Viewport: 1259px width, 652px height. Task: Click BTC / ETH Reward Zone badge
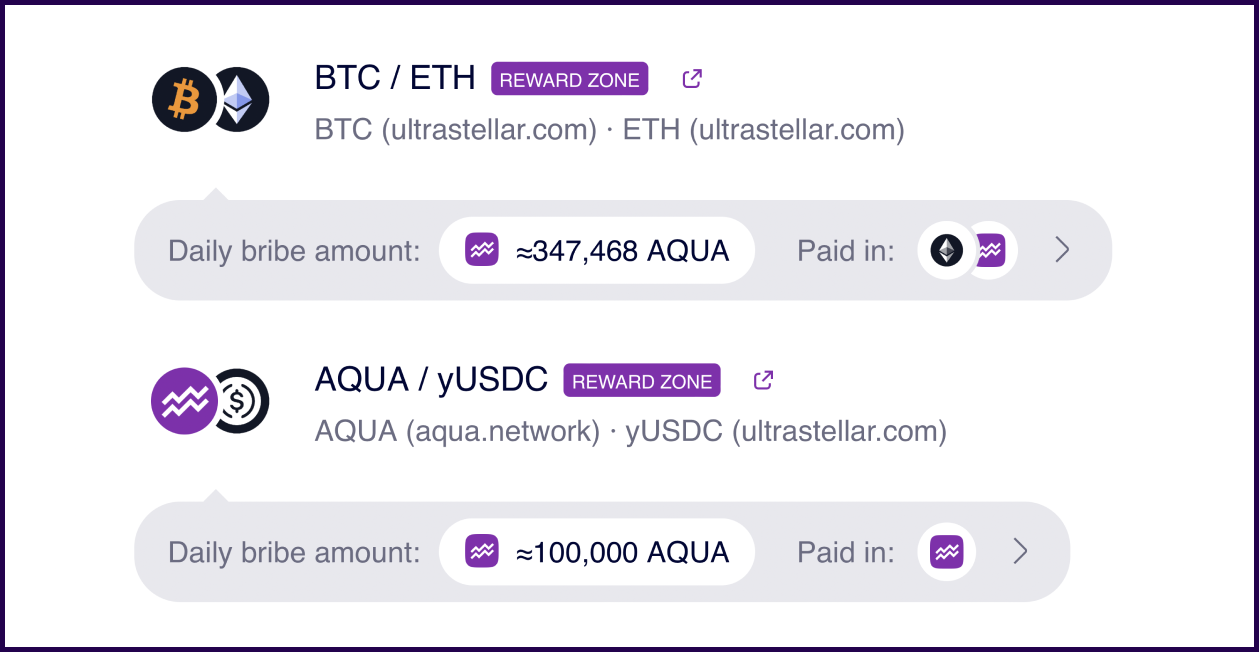[x=569, y=79]
